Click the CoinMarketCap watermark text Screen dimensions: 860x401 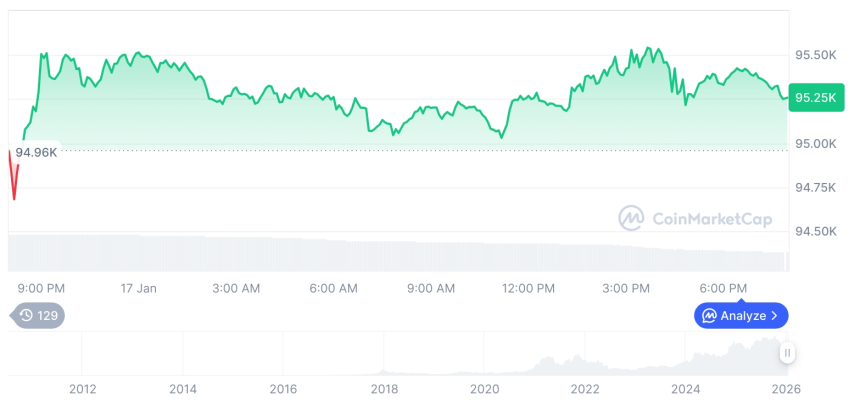coord(711,218)
